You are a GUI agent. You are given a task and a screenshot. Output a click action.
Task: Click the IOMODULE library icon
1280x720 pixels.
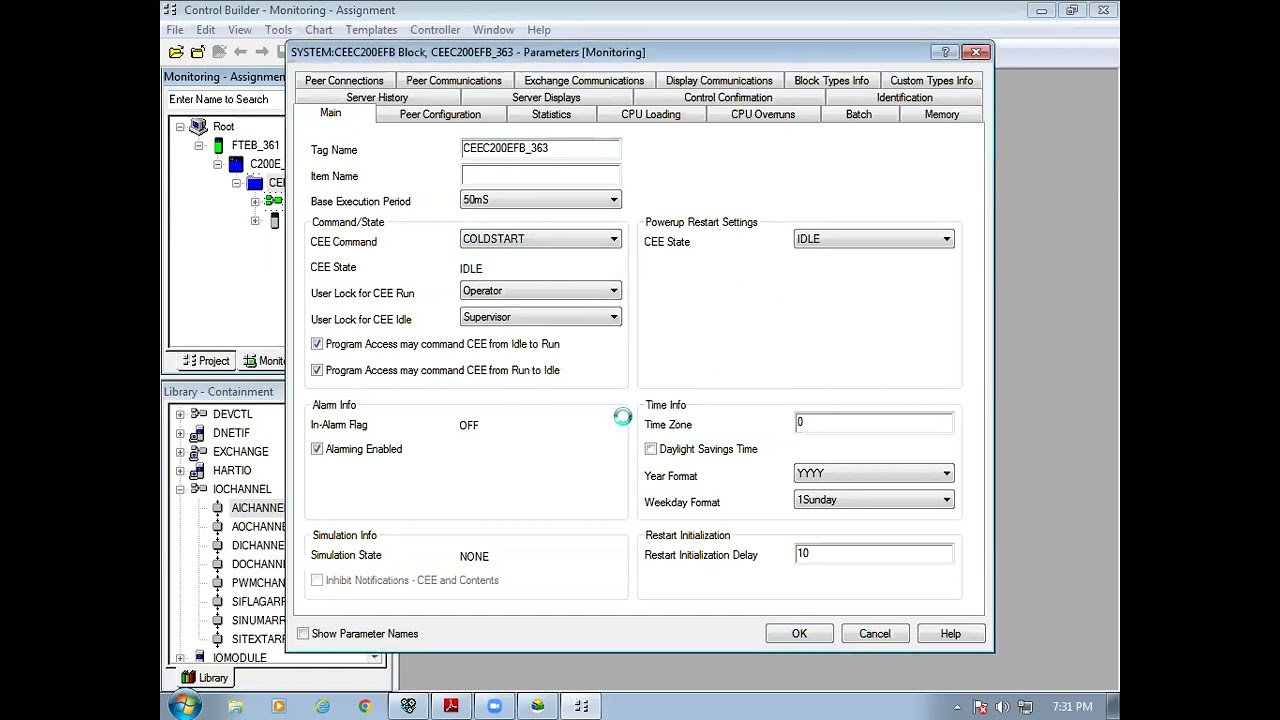pyautogui.click(x=199, y=657)
